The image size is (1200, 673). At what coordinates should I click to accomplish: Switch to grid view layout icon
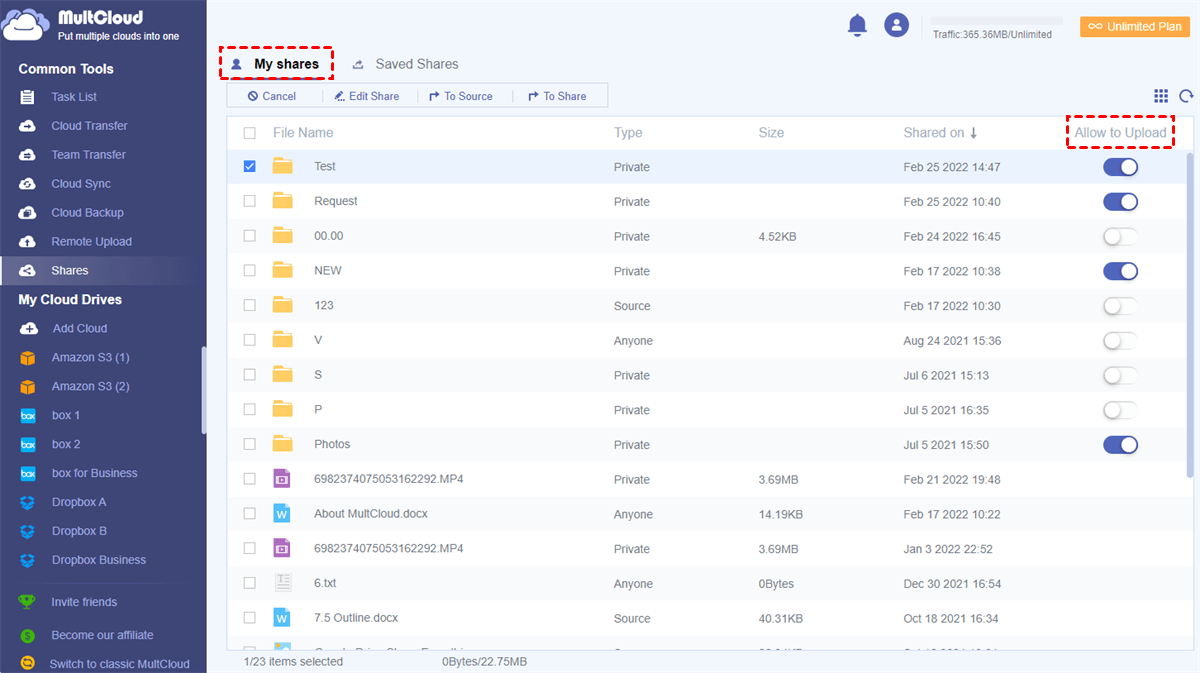1161,96
